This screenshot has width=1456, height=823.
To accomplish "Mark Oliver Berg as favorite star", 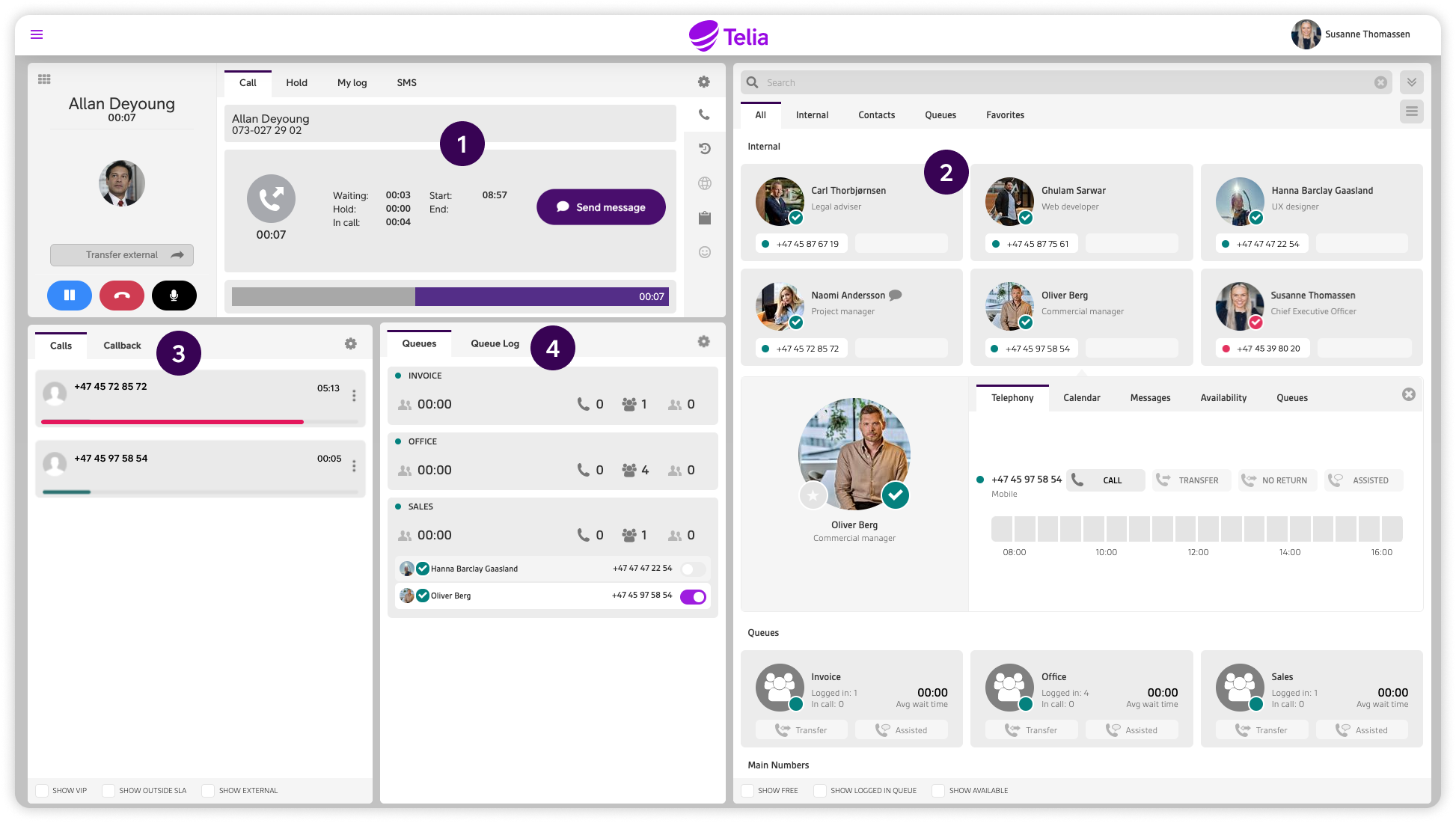I will [813, 495].
